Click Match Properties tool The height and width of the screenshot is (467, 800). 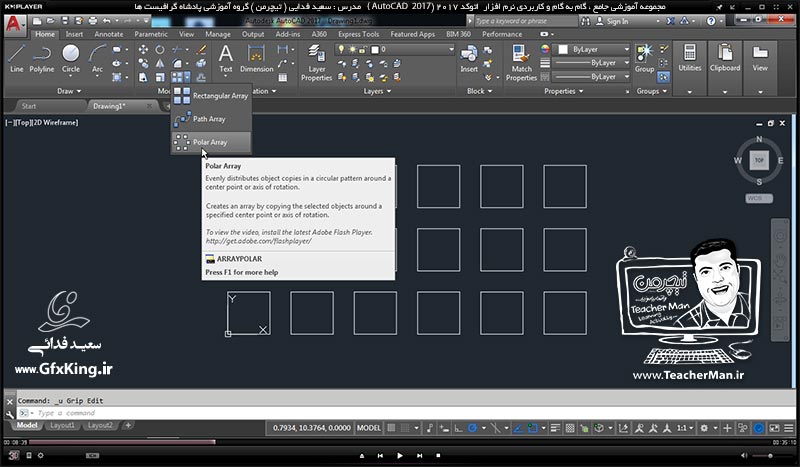[x=521, y=62]
